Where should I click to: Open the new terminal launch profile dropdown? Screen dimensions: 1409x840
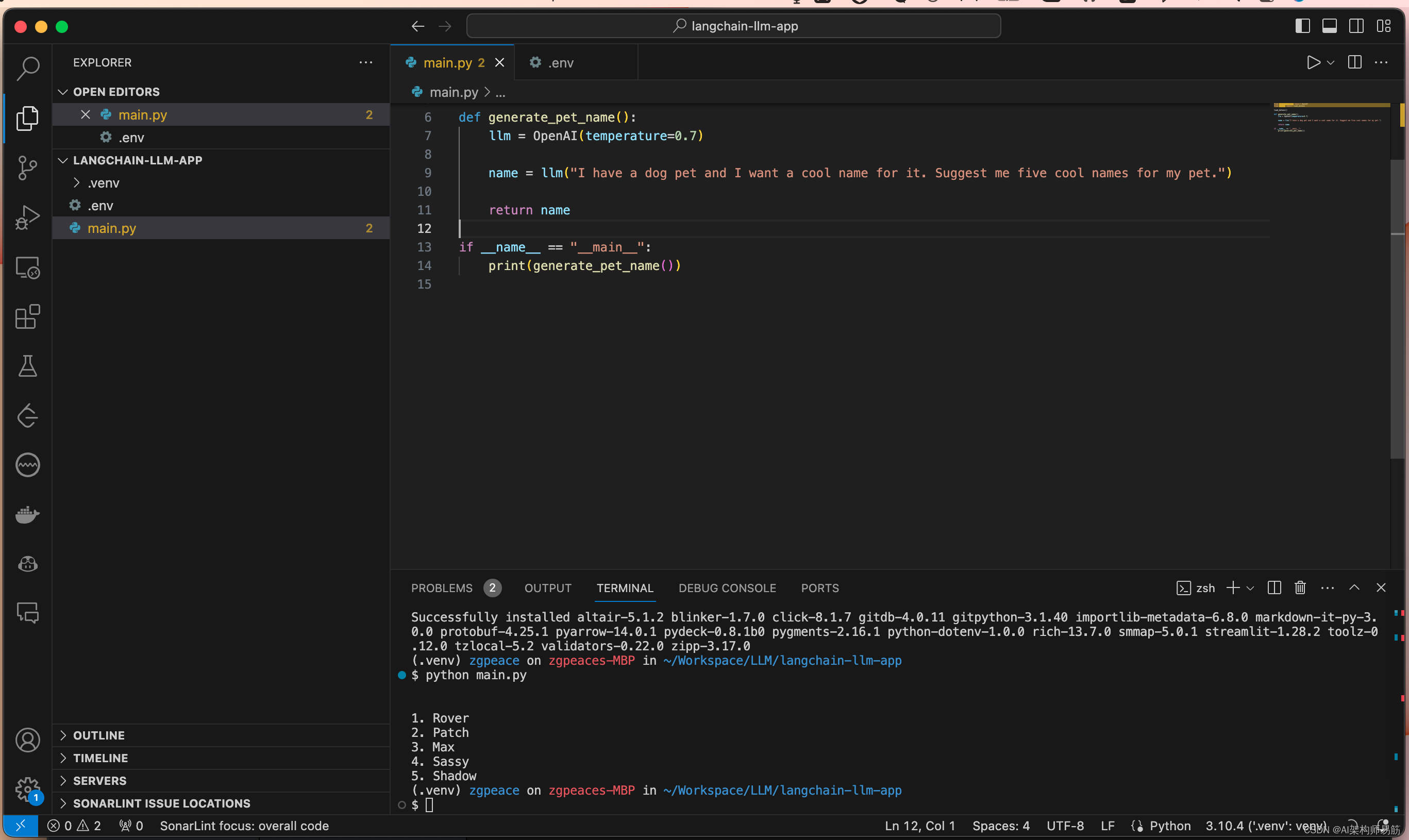1250,588
